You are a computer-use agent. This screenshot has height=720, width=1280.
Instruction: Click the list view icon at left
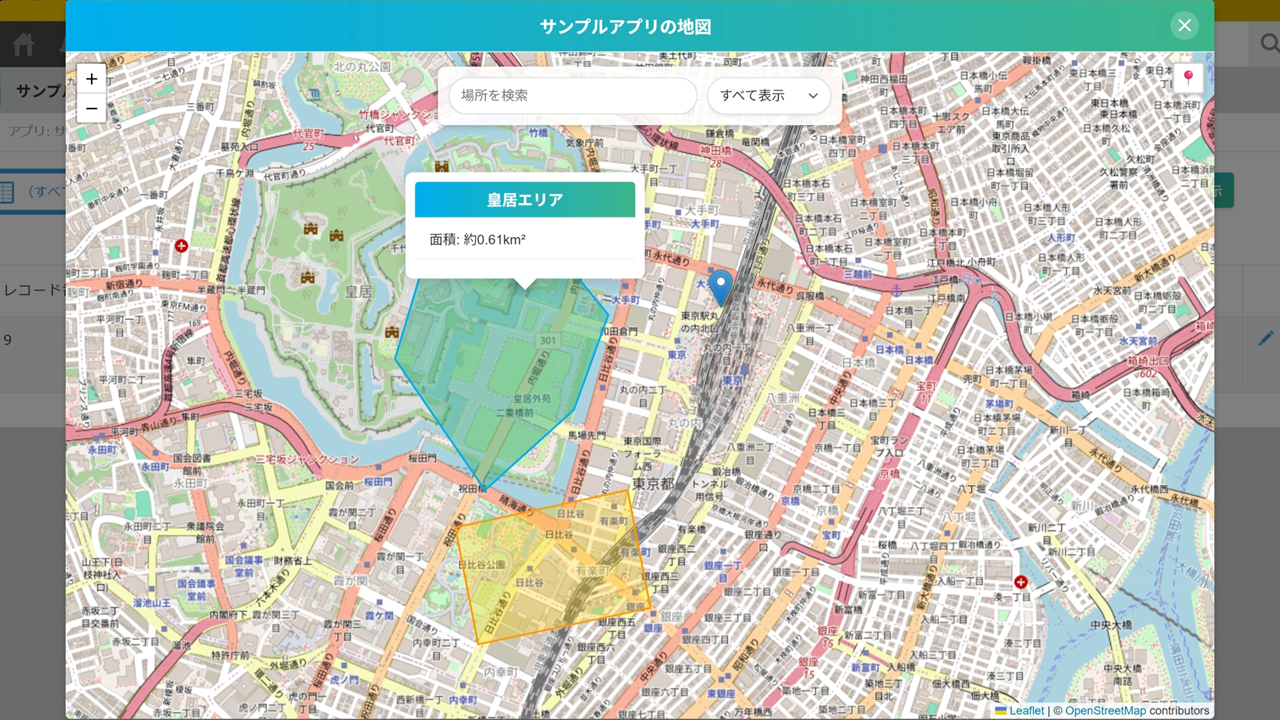tap(7, 191)
